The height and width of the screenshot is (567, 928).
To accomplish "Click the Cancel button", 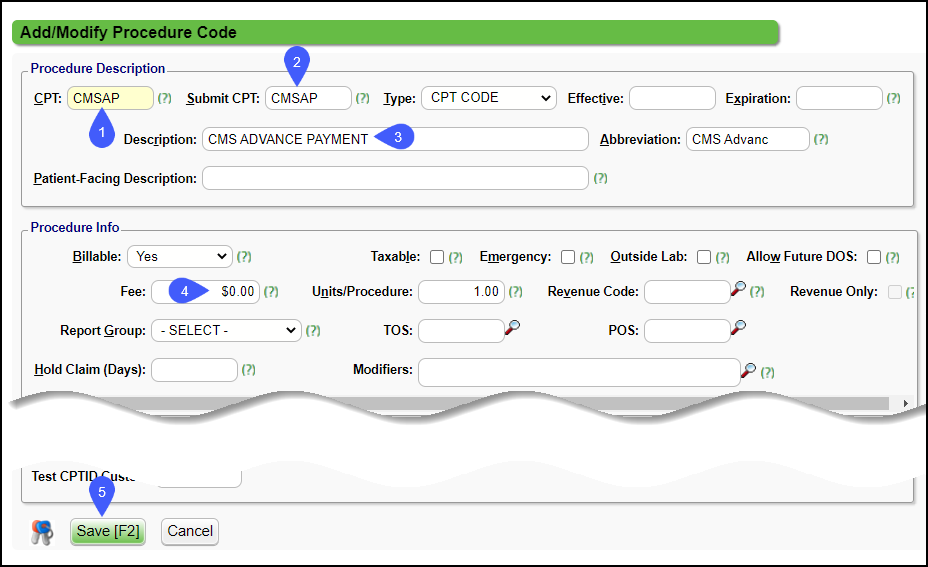I will (x=190, y=532).
